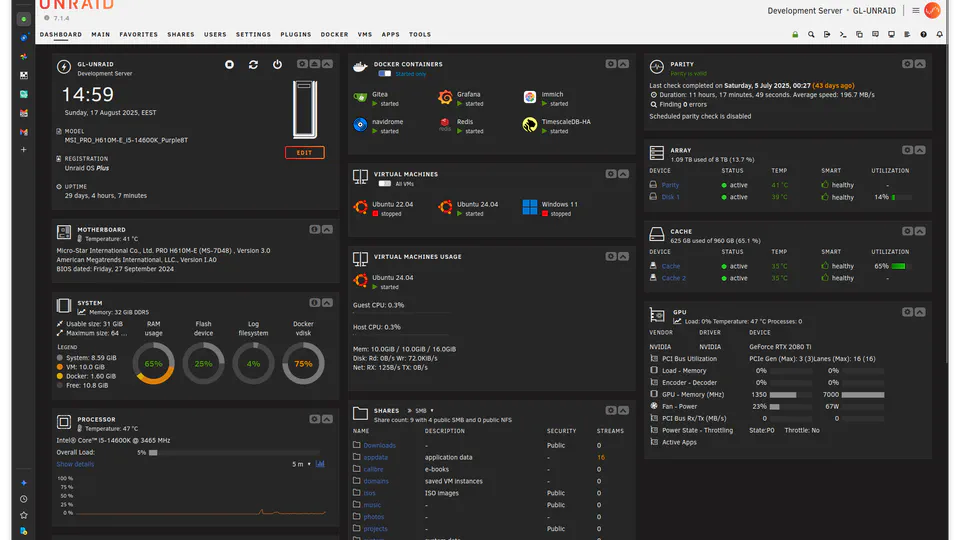Open the SMB shares protocol dropdown
This screenshot has width=960, height=540.
[x=421, y=410]
